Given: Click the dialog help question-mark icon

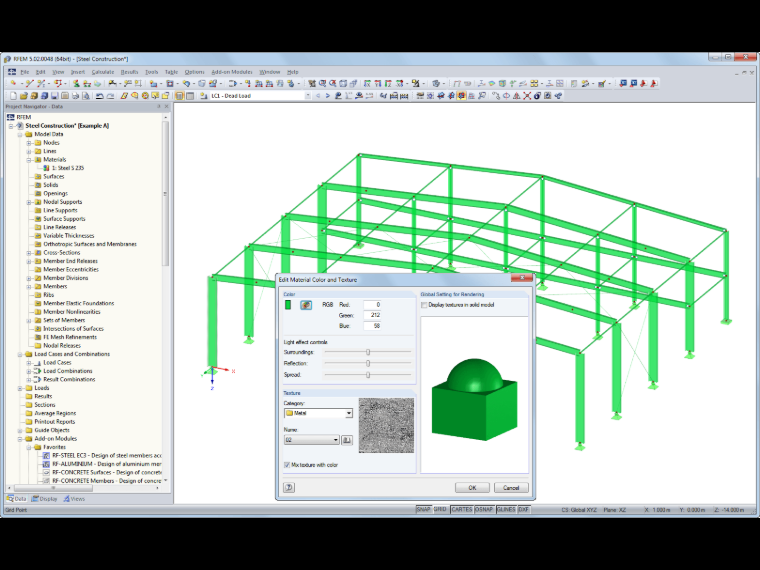Looking at the screenshot, I should pyautogui.click(x=289, y=488).
